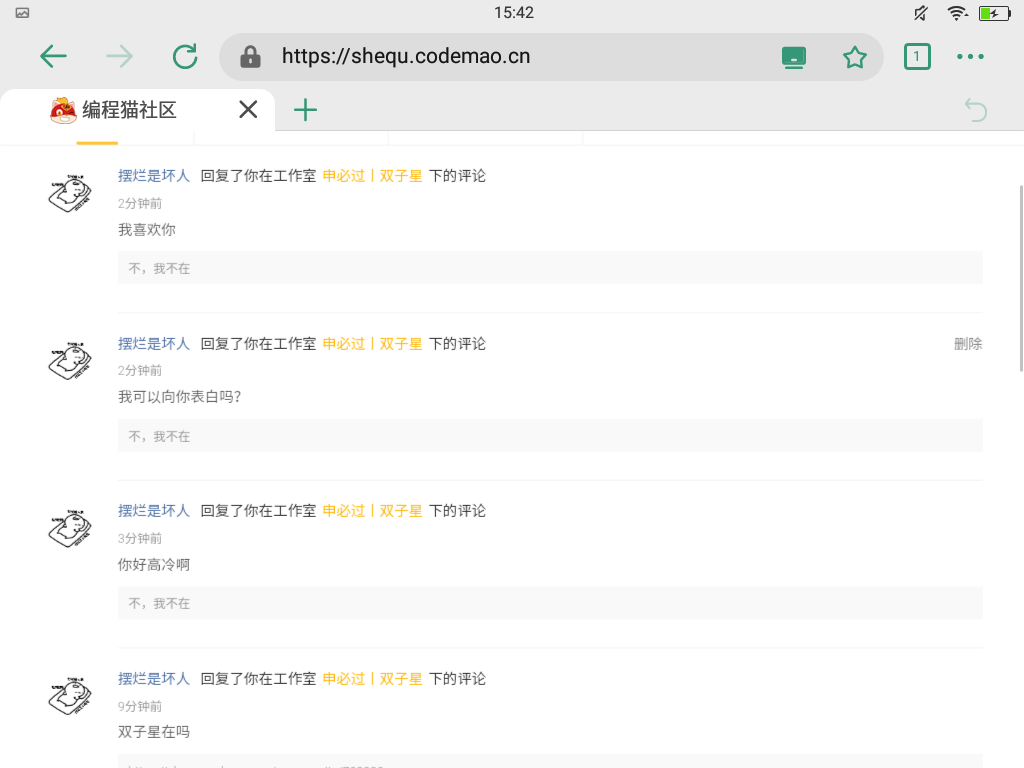
Task: Click the browser forward arrow
Action: 119,57
